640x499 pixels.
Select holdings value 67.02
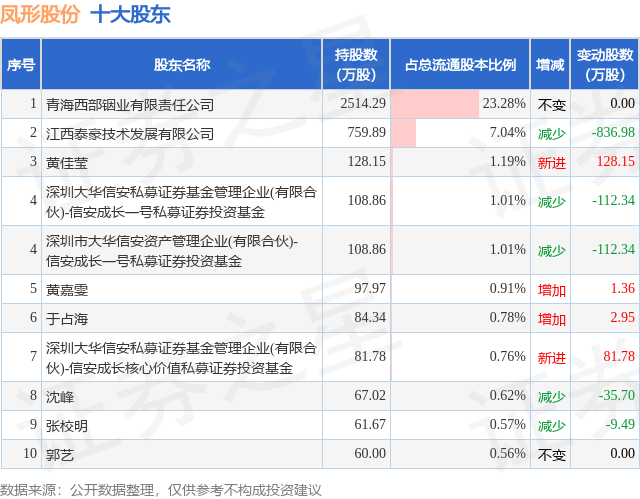click(x=370, y=395)
